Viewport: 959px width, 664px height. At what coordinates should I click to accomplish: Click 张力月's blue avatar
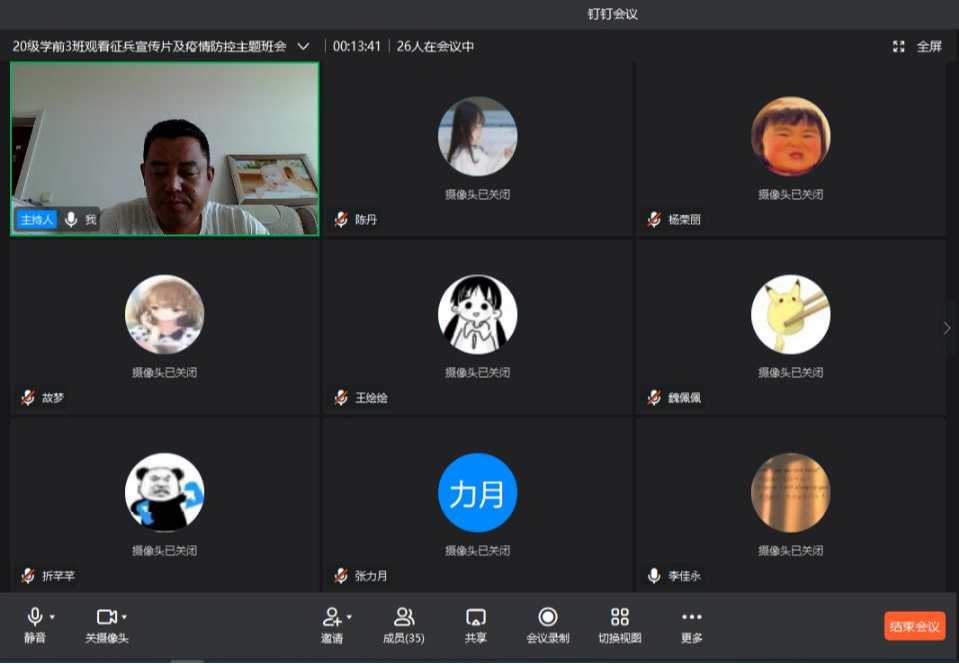(477, 492)
